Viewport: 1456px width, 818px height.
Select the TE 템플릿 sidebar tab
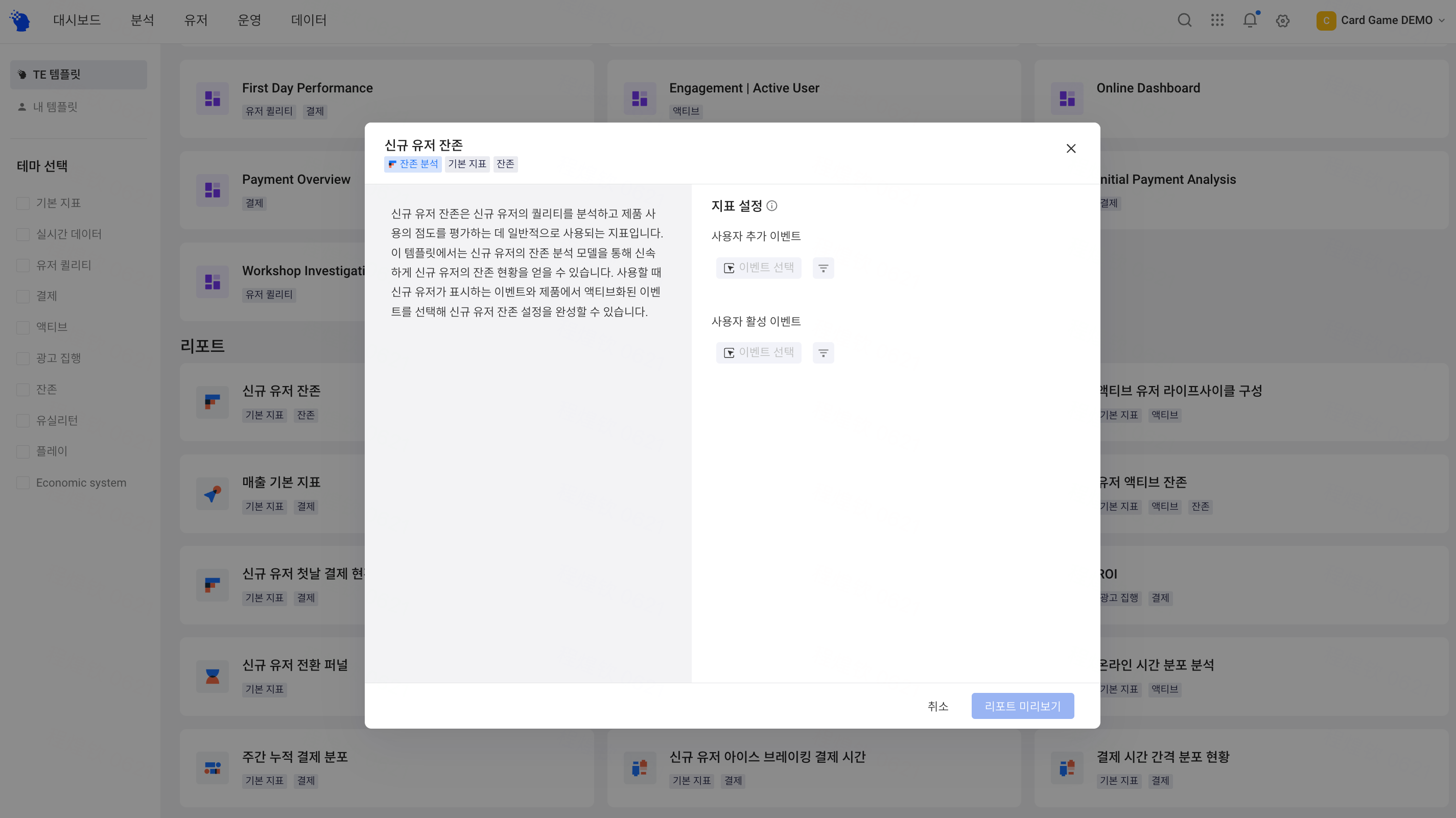click(x=79, y=75)
